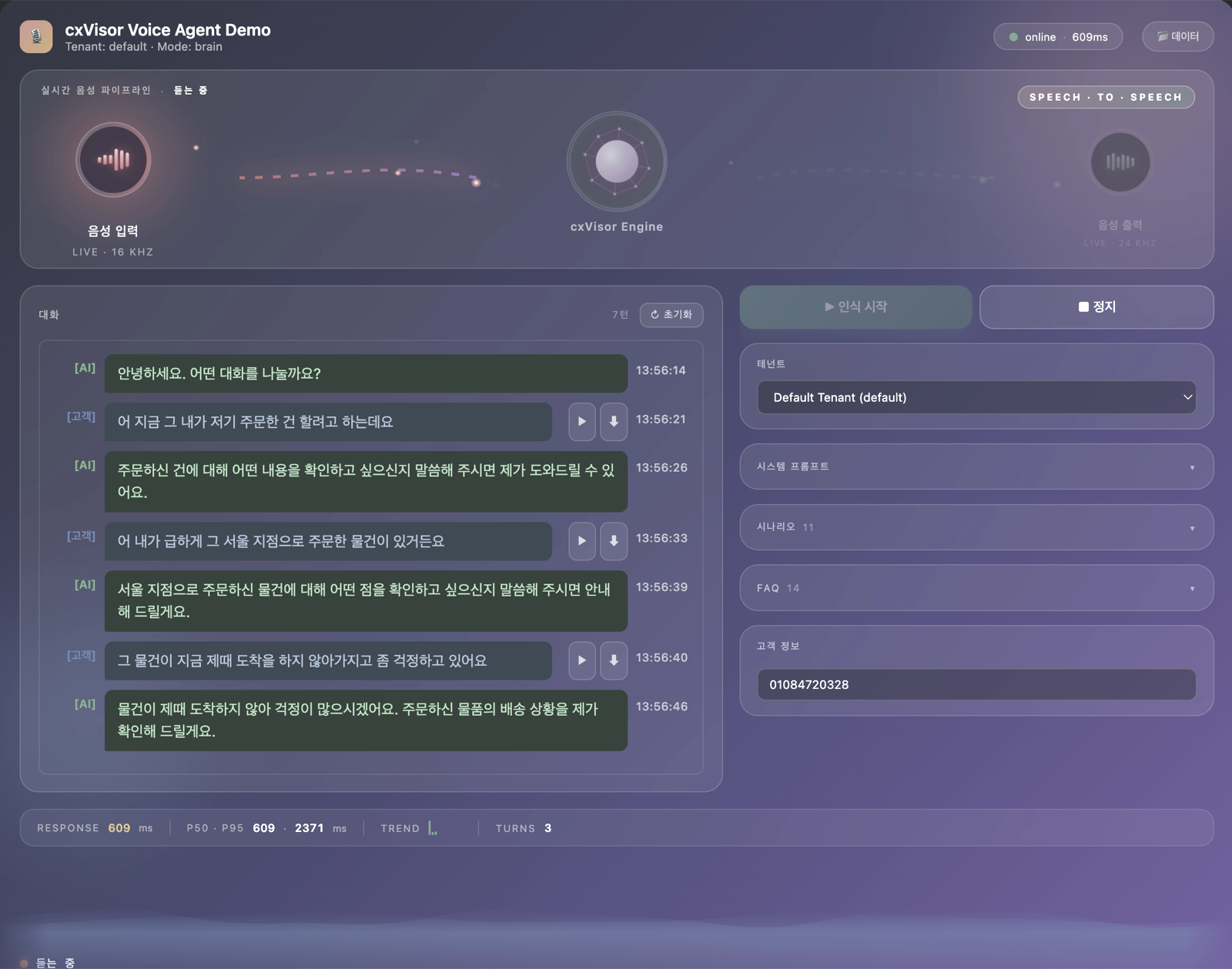Click the Tenant: default · Mode: brain subtitle
This screenshot has height=969, width=1232.
(x=144, y=47)
